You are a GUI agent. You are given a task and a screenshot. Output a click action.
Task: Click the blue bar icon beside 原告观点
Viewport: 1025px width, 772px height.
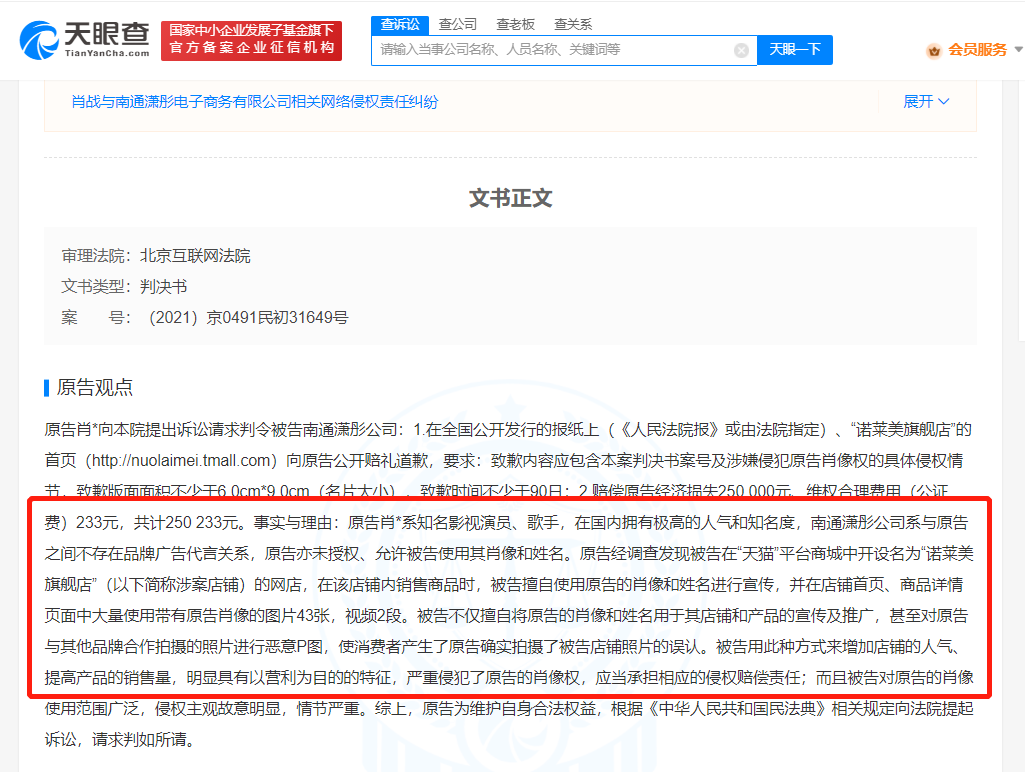click(46, 388)
